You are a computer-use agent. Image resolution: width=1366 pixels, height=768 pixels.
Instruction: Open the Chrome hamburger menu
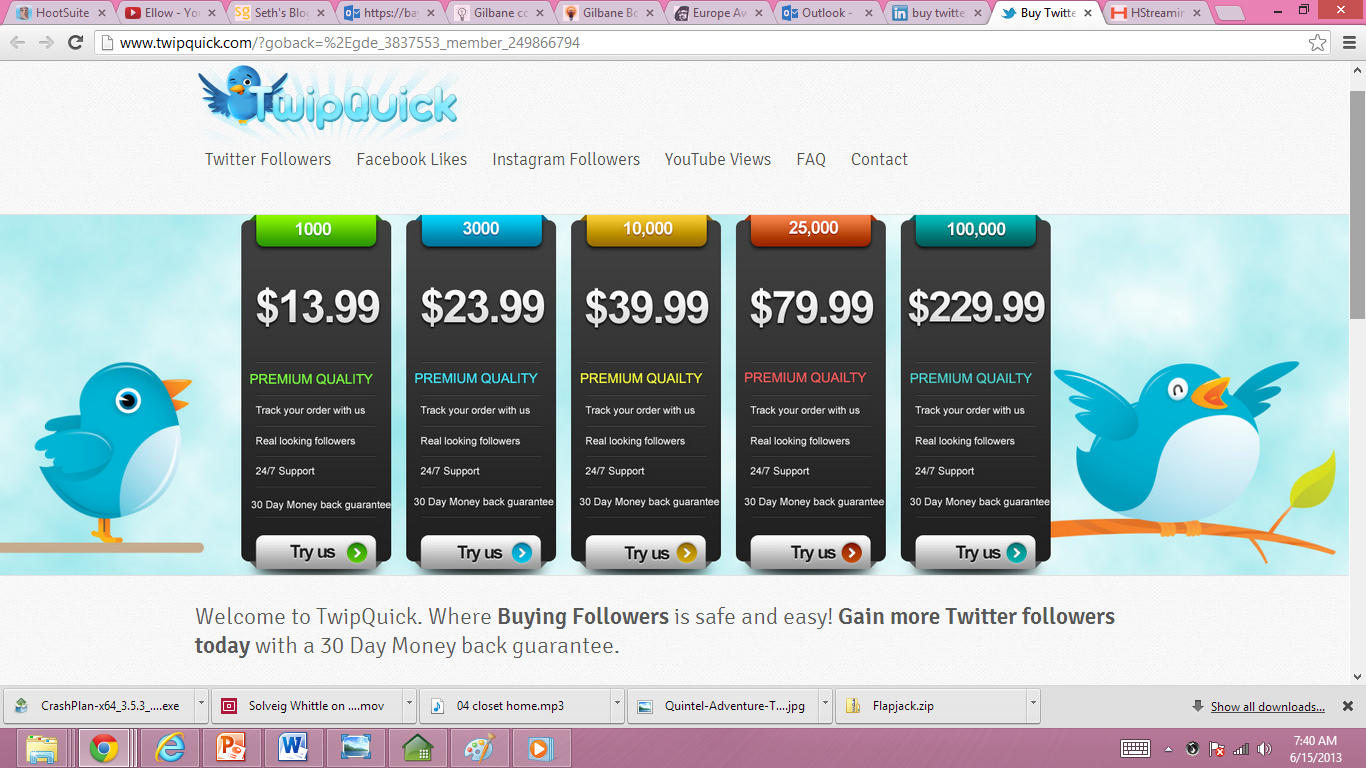click(x=1349, y=43)
